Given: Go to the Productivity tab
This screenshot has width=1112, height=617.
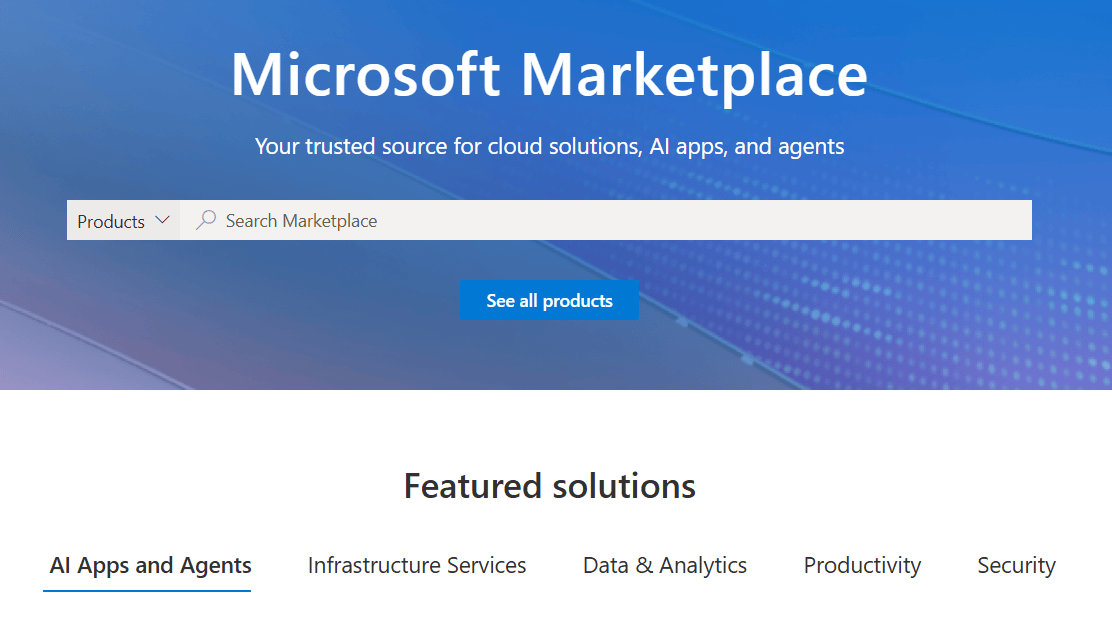Looking at the screenshot, I should (x=862, y=565).
